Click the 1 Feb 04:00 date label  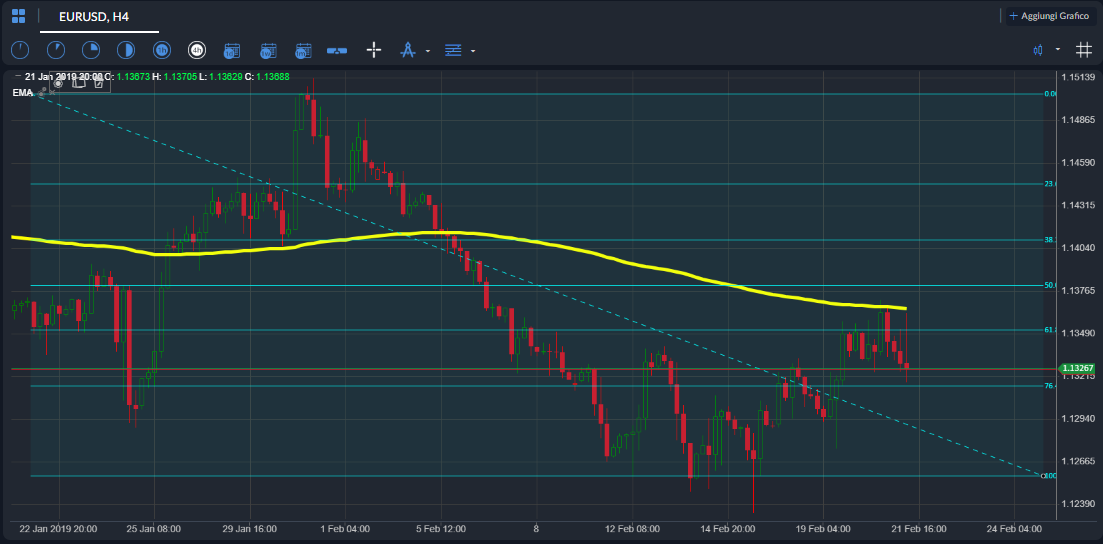(x=345, y=529)
